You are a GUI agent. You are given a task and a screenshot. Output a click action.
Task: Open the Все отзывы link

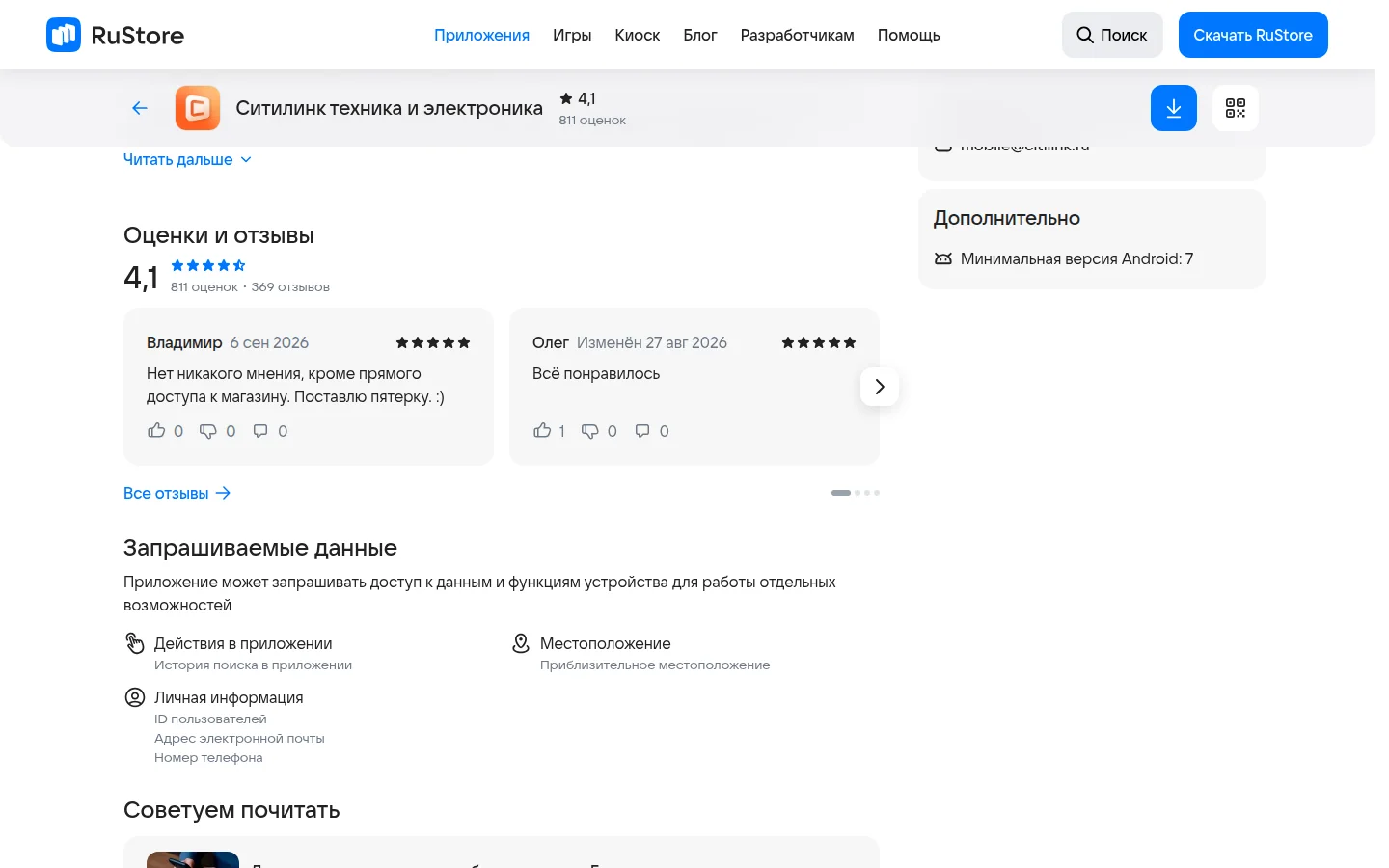click(x=177, y=493)
